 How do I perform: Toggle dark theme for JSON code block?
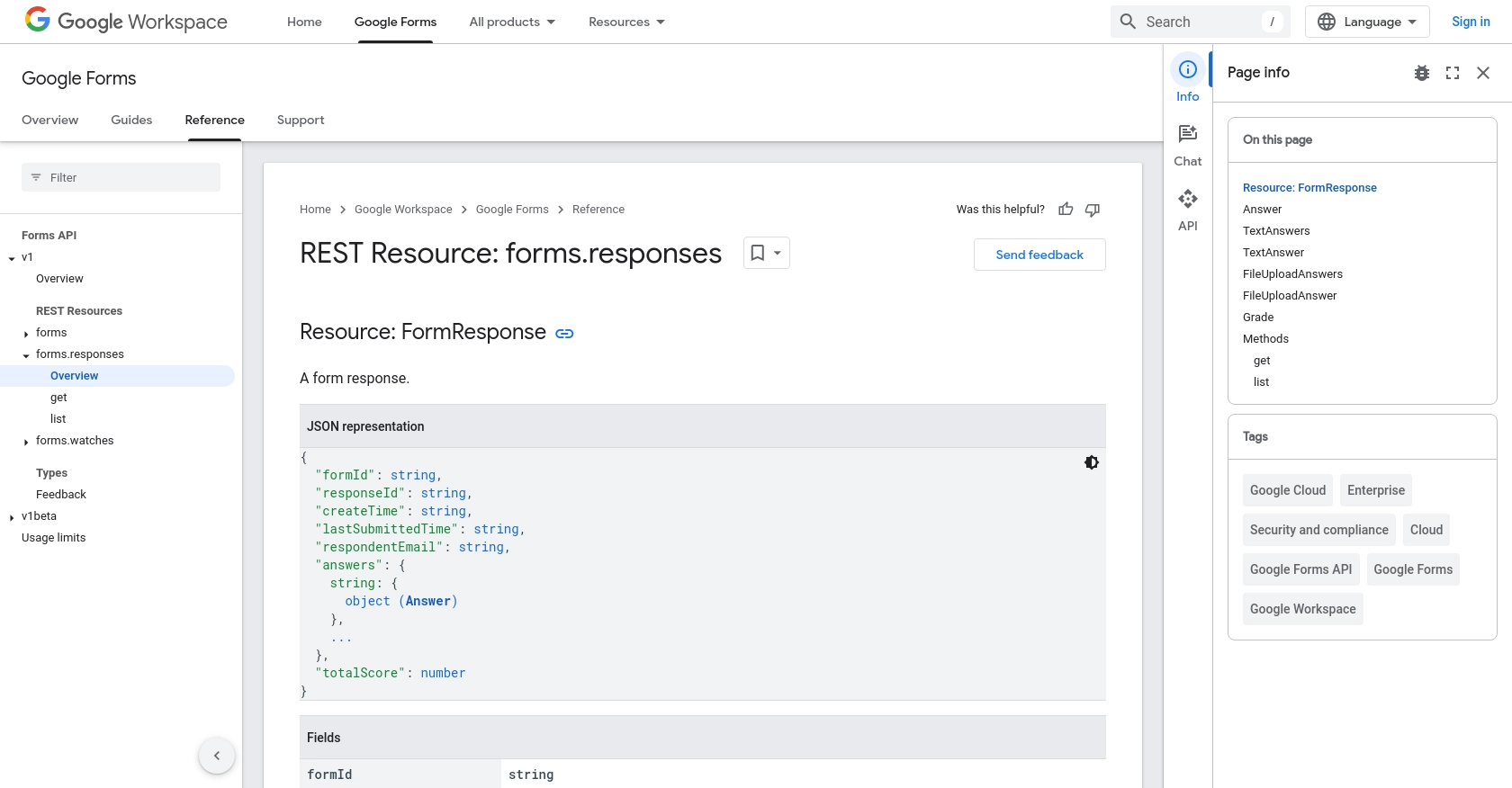[1092, 462]
